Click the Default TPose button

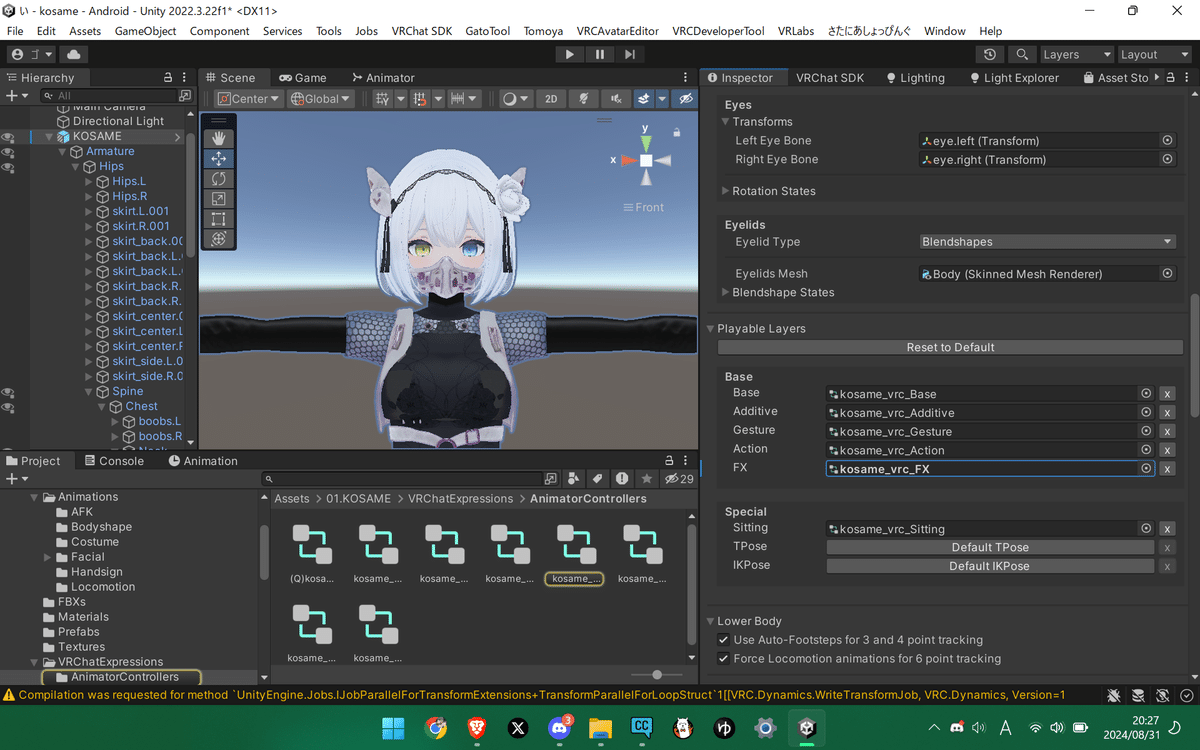990,547
